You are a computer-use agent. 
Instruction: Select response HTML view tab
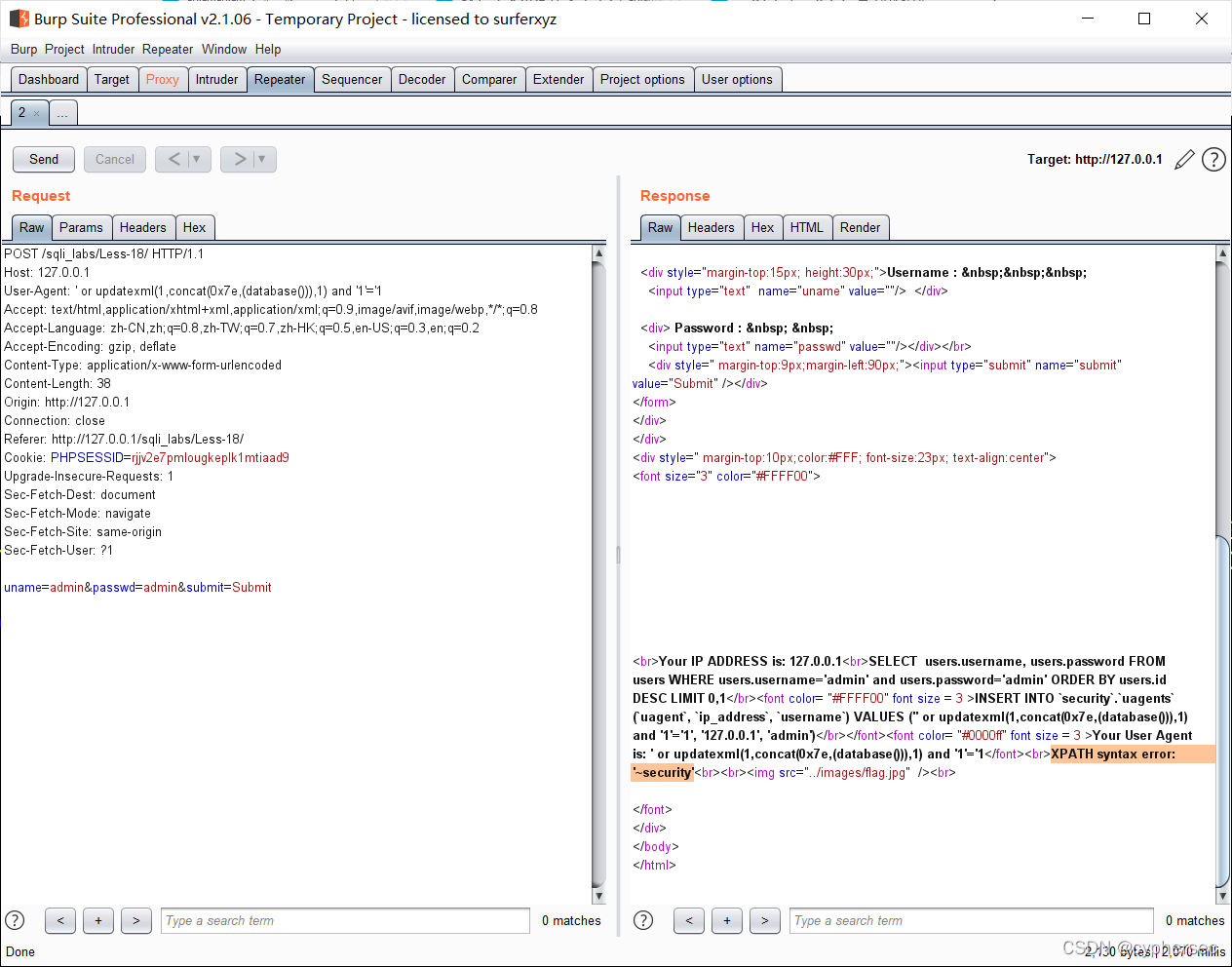tap(806, 227)
